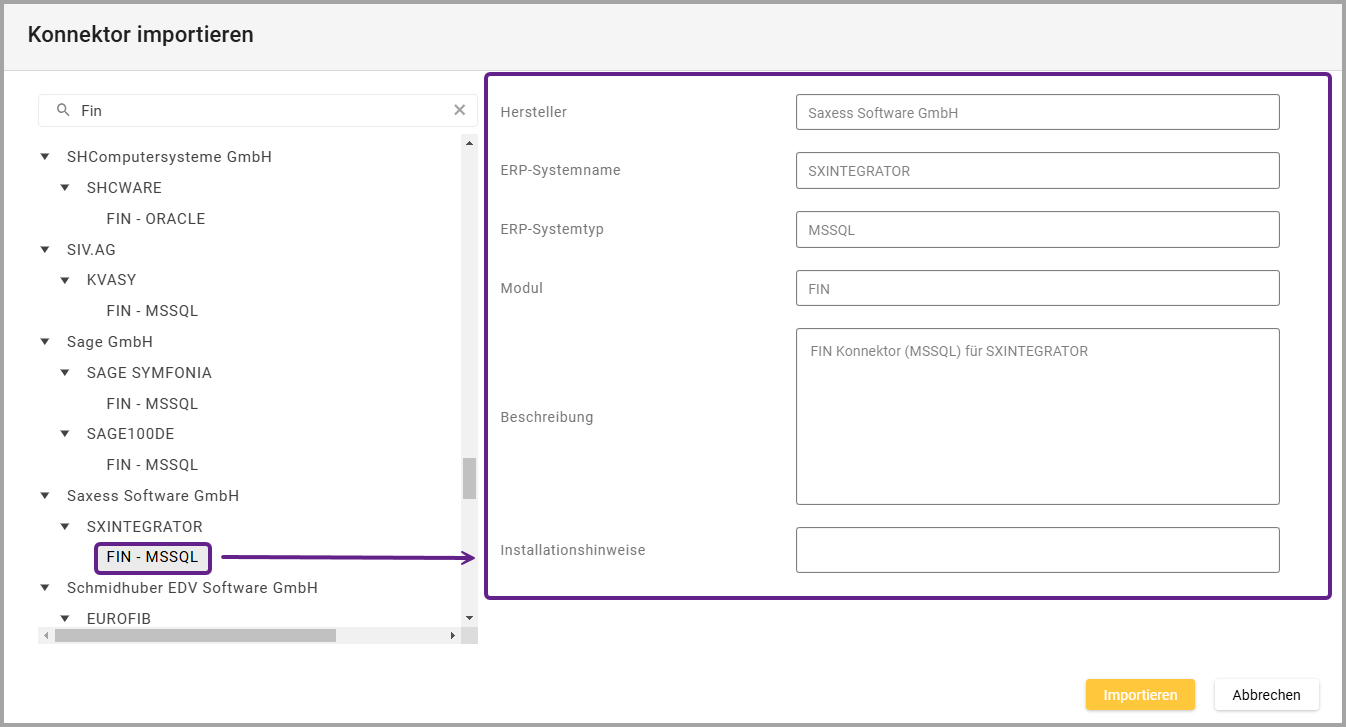1346x727 pixels.
Task: Select FIN - MSSQL under KVASY
Action: pyautogui.click(x=152, y=311)
